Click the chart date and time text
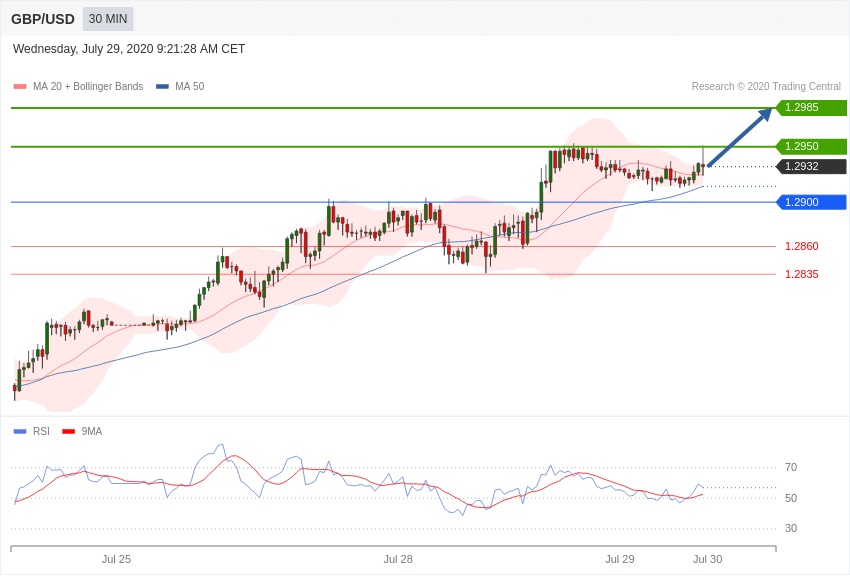The width and height of the screenshot is (850, 576). point(129,49)
